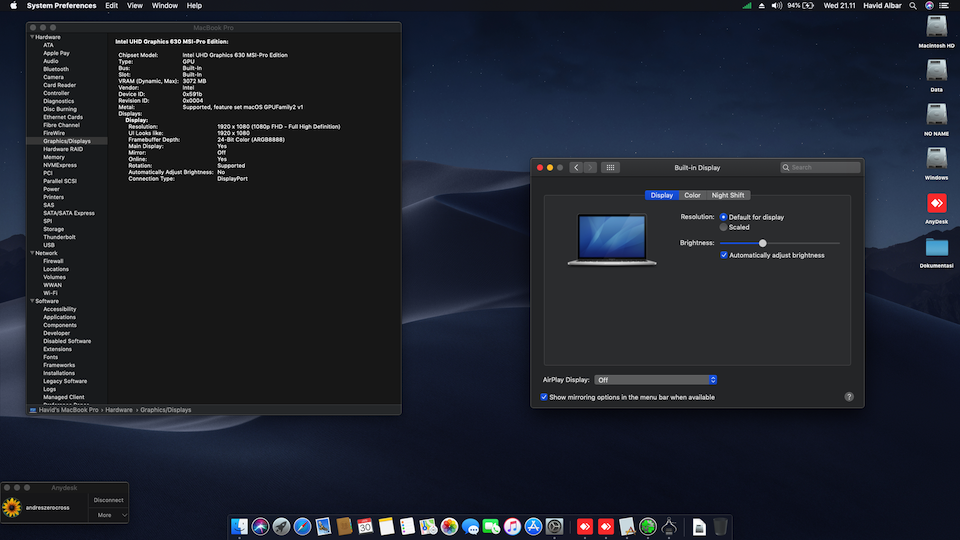The width and height of the screenshot is (960, 540).
Task: Open Finder from the Dock
Action: click(x=239, y=527)
